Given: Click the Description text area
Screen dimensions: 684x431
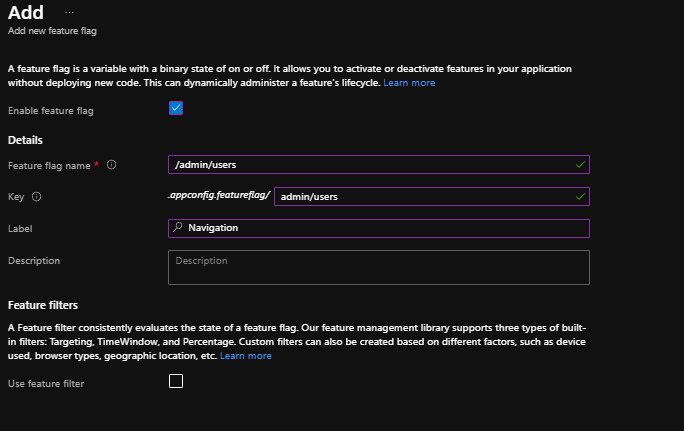Looking at the screenshot, I should [x=379, y=267].
